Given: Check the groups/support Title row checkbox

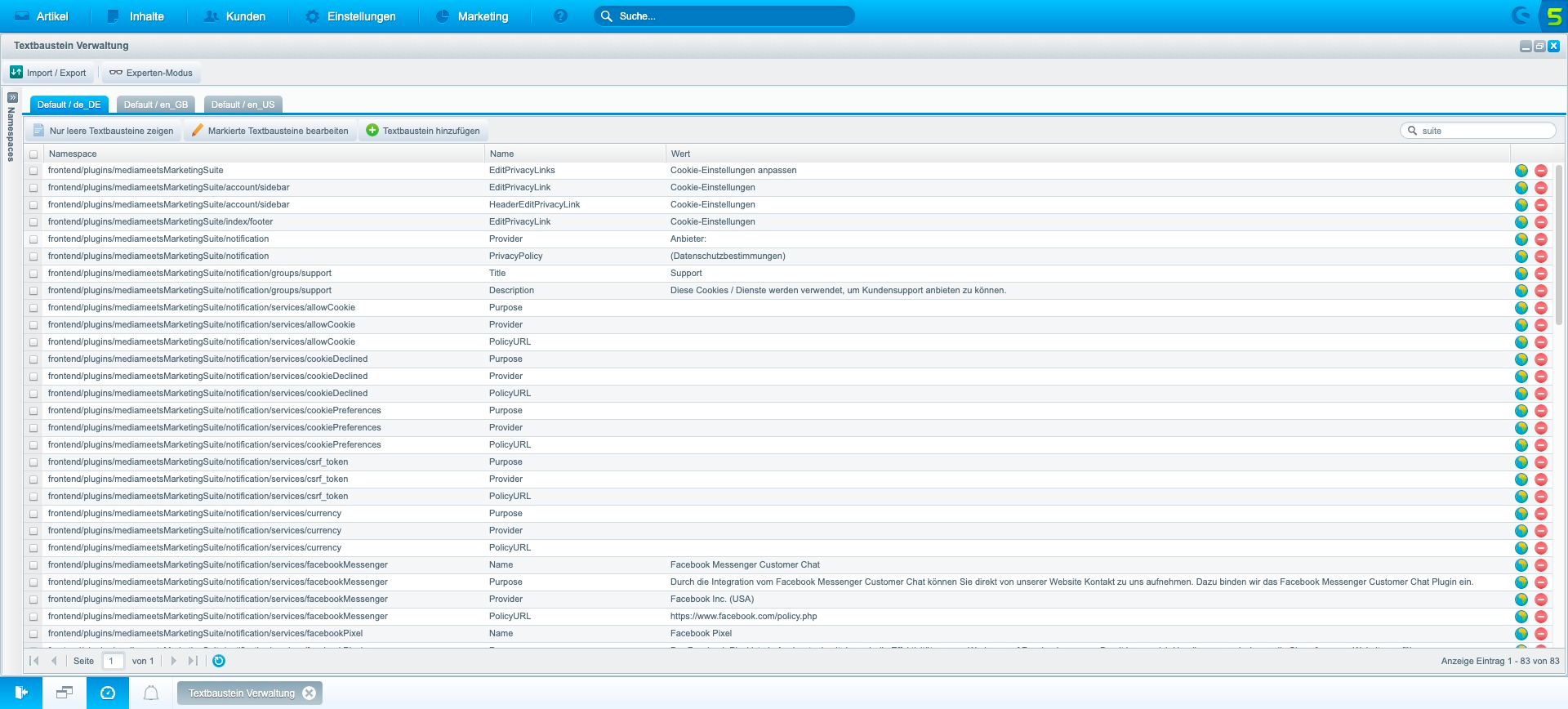Looking at the screenshot, I should click(x=33, y=274).
